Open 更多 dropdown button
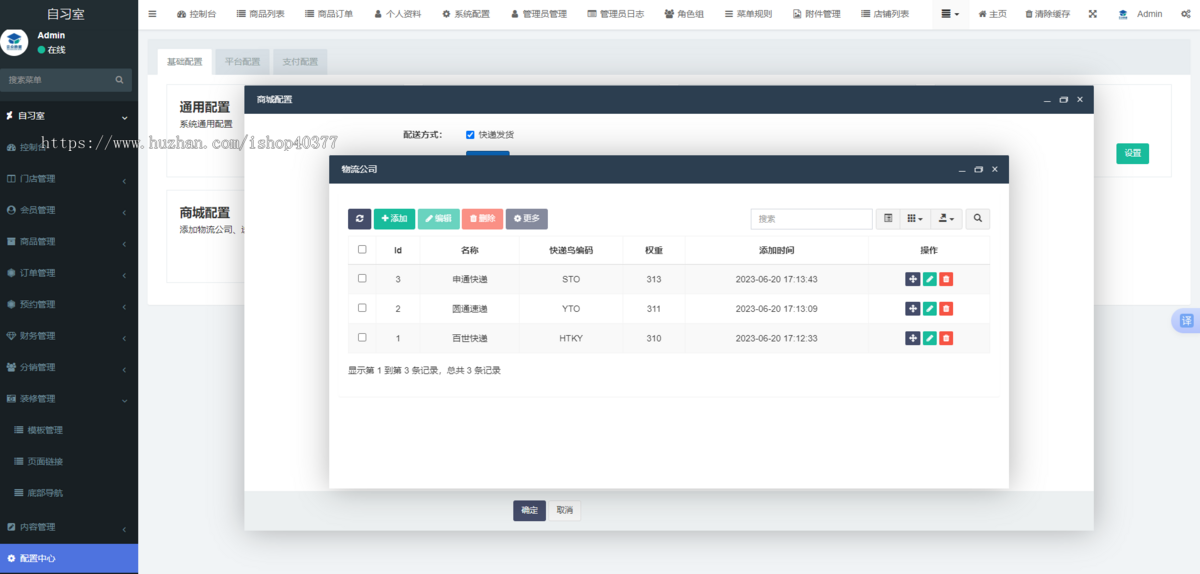Image resolution: width=1200 pixels, height=574 pixels. pyautogui.click(x=526, y=218)
